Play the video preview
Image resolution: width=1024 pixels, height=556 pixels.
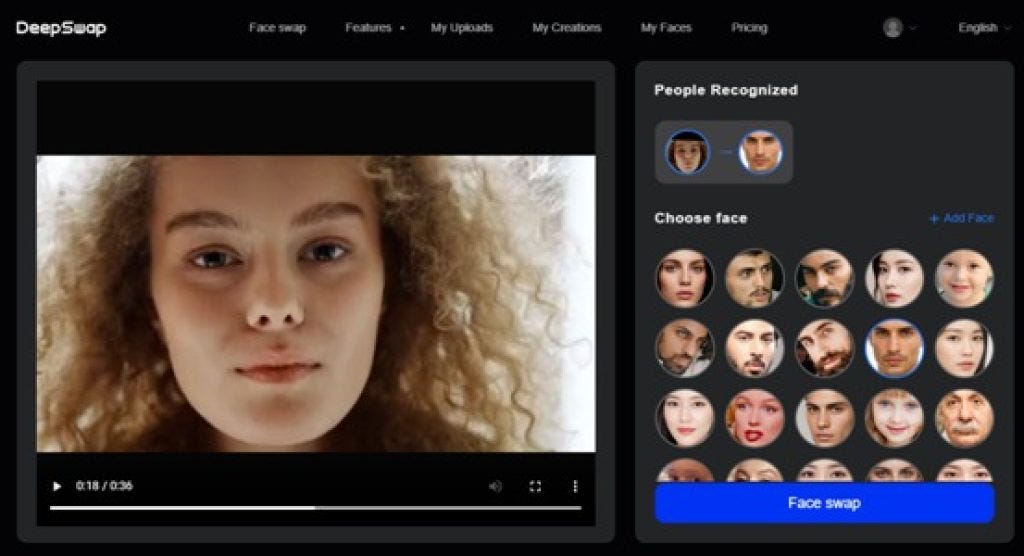coord(57,486)
